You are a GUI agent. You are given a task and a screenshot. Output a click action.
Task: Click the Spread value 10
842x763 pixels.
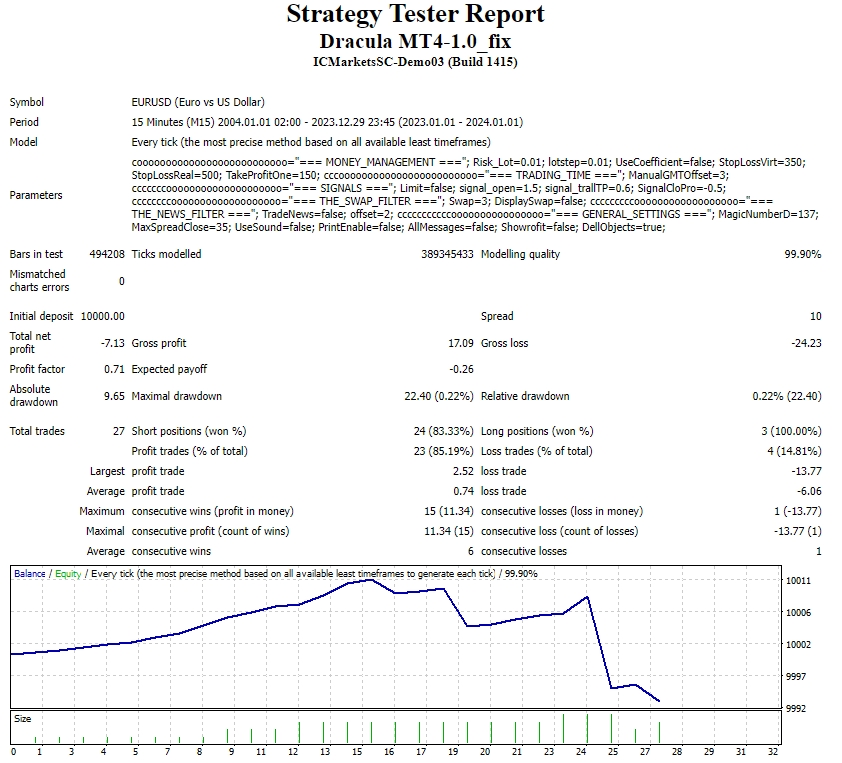coord(815,316)
